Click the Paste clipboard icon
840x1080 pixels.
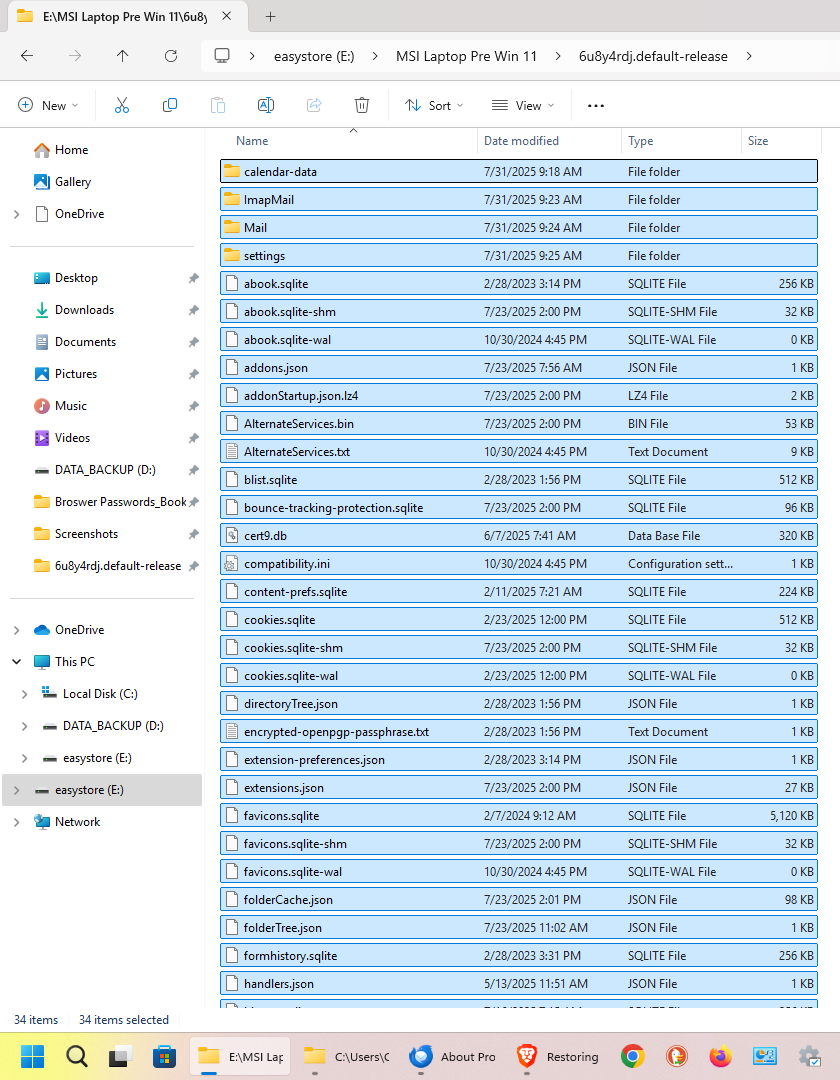pos(218,105)
